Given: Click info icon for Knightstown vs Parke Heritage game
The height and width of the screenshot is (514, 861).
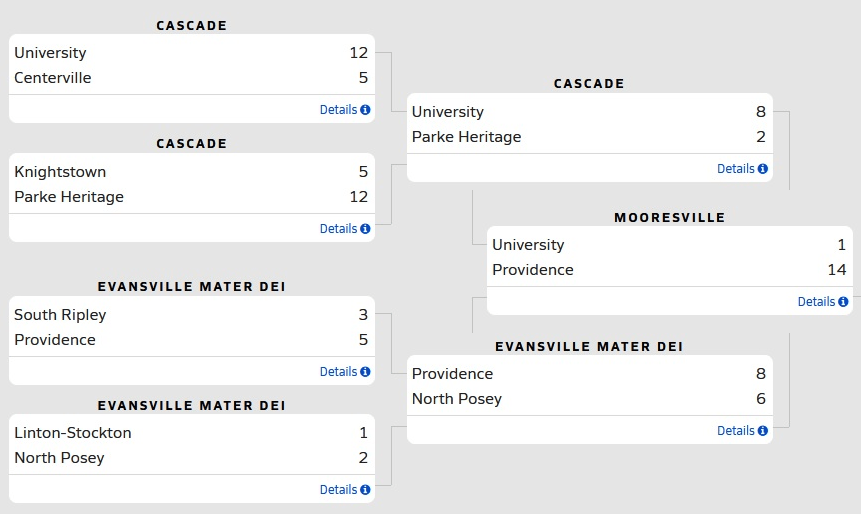Looking at the screenshot, I should pos(365,229).
